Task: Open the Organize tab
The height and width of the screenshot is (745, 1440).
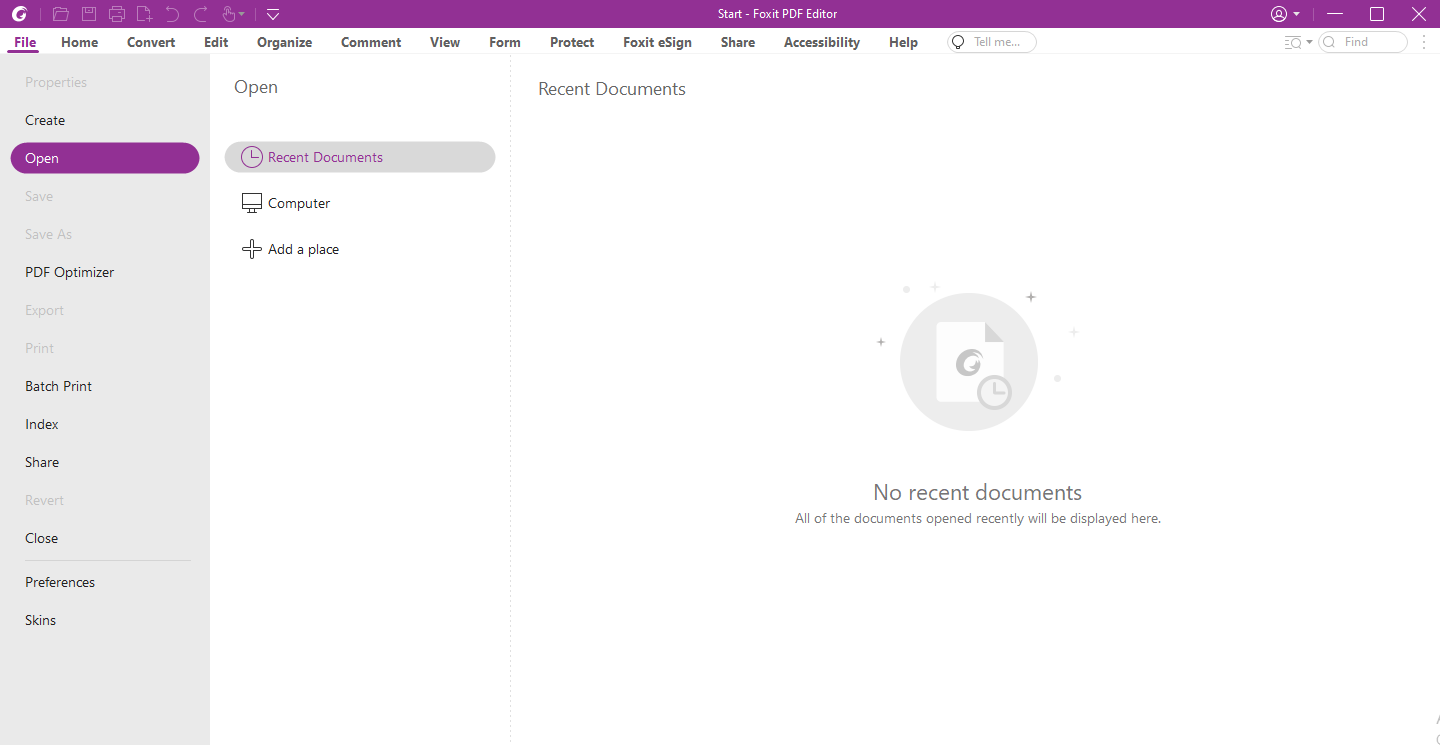Action: click(x=284, y=42)
